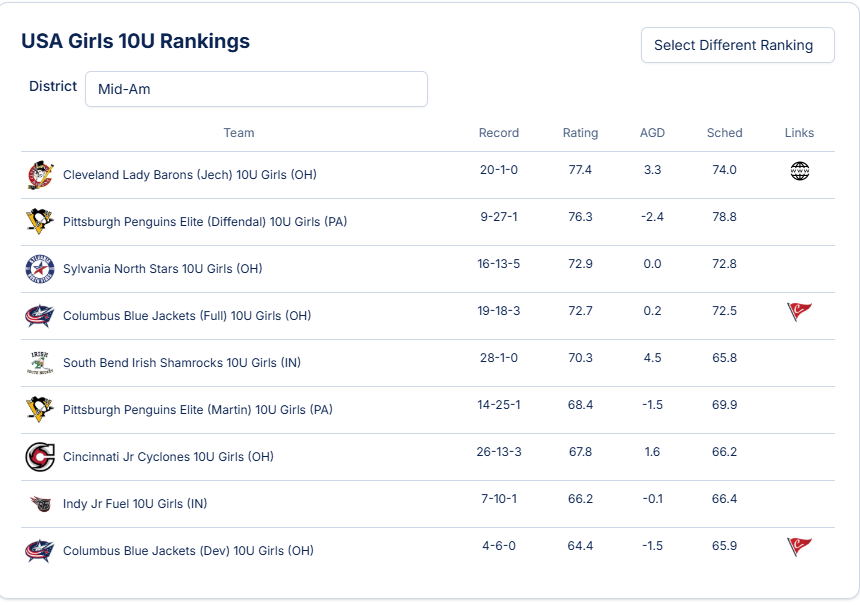
Task: Open the Select Different Ranking dropdown
Action: (737, 45)
